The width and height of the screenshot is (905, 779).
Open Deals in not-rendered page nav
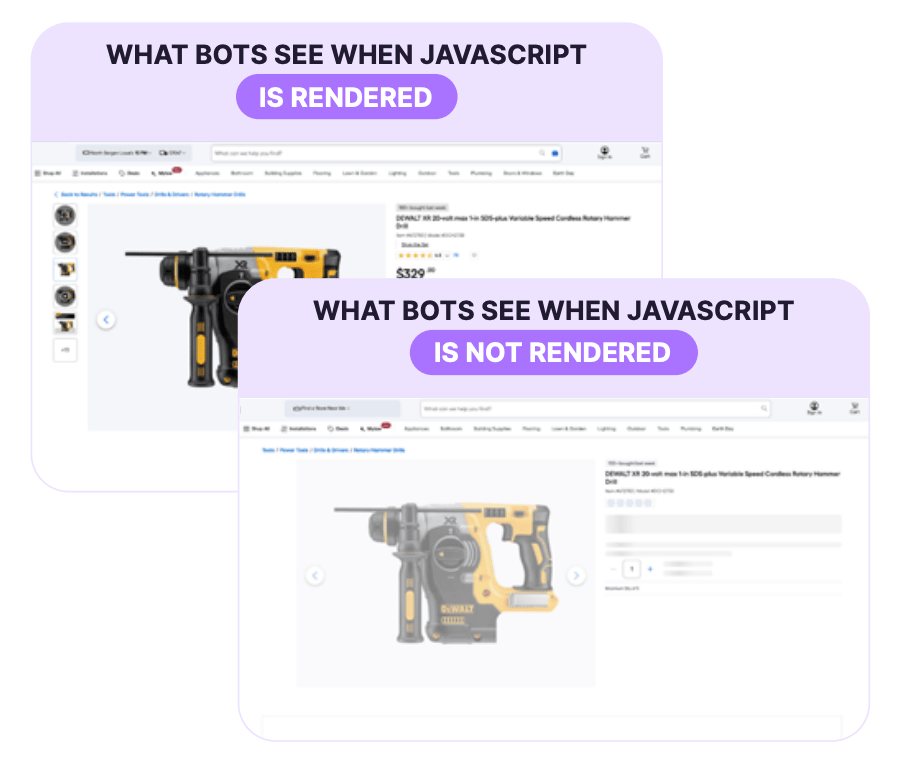tap(338, 429)
